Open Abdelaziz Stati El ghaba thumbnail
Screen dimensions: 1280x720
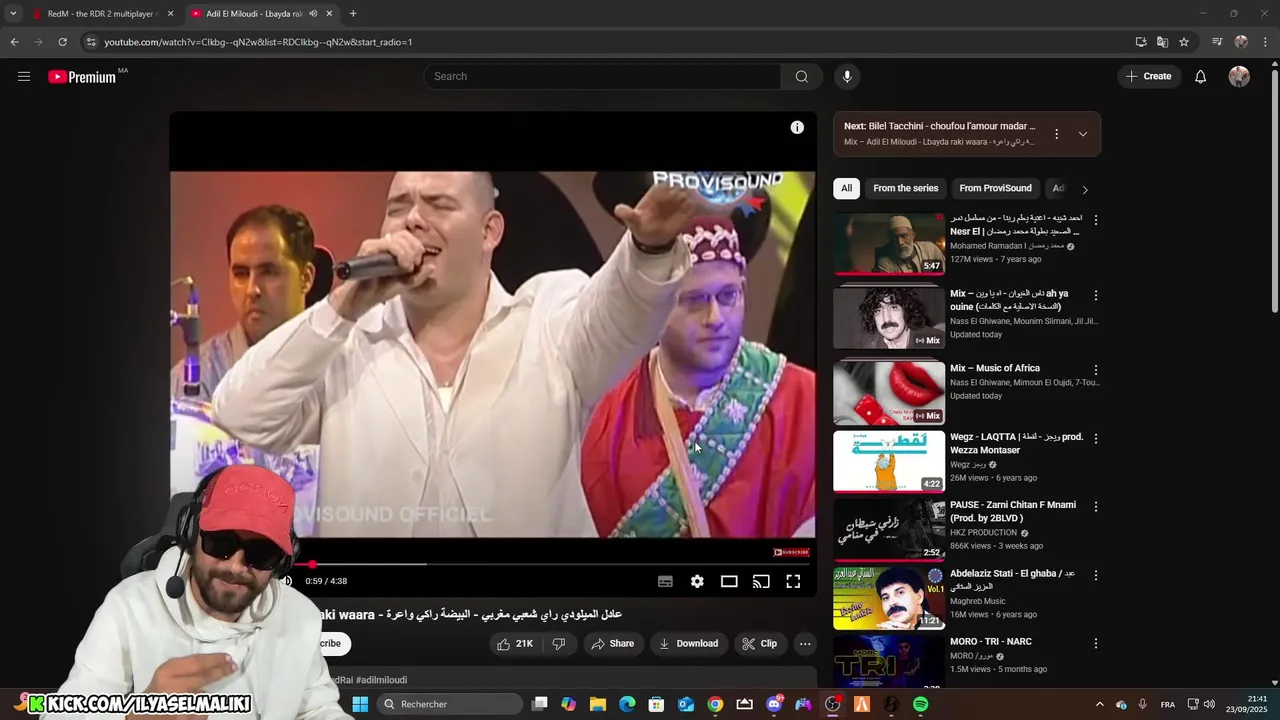click(x=889, y=597)
